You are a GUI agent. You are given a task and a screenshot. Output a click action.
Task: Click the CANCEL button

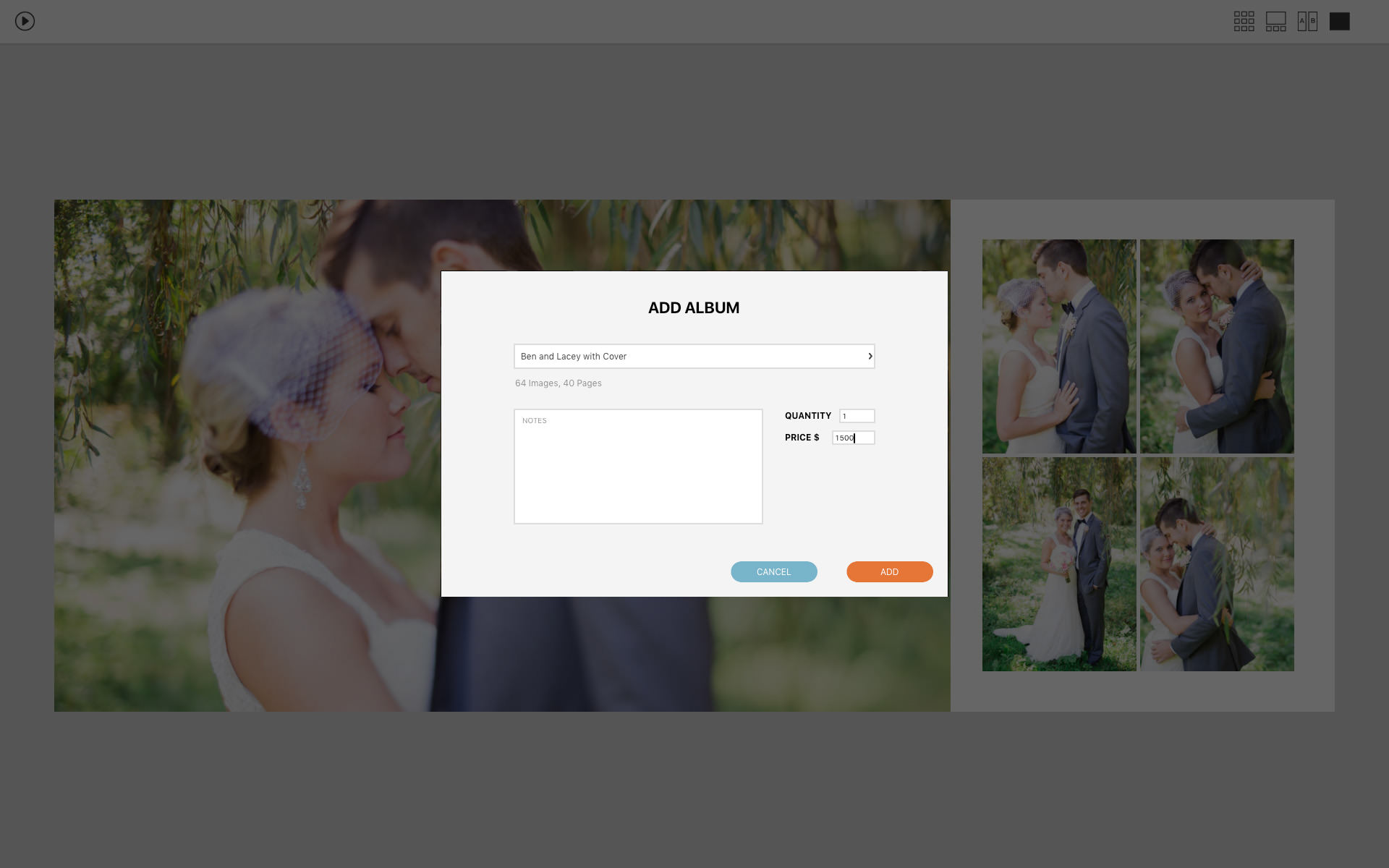[774, 571]
